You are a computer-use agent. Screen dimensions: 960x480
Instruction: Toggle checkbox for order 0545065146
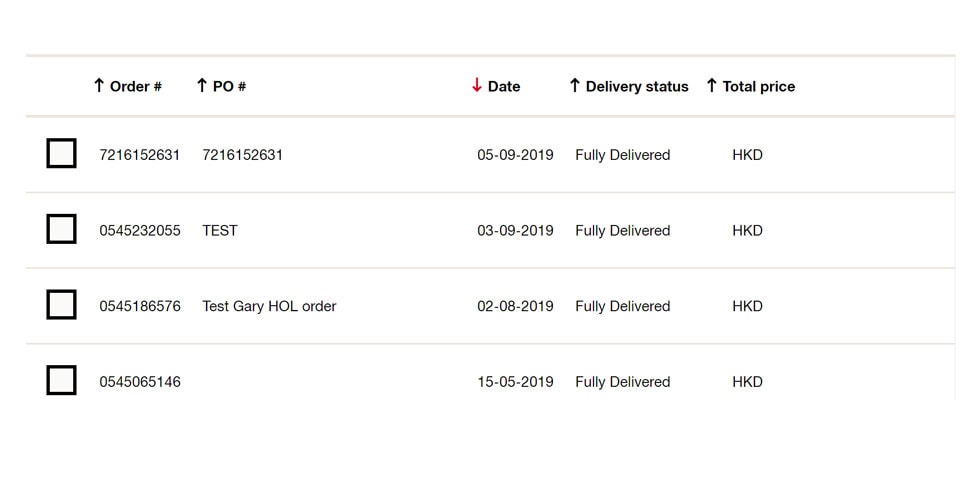(x=61, y=380)
